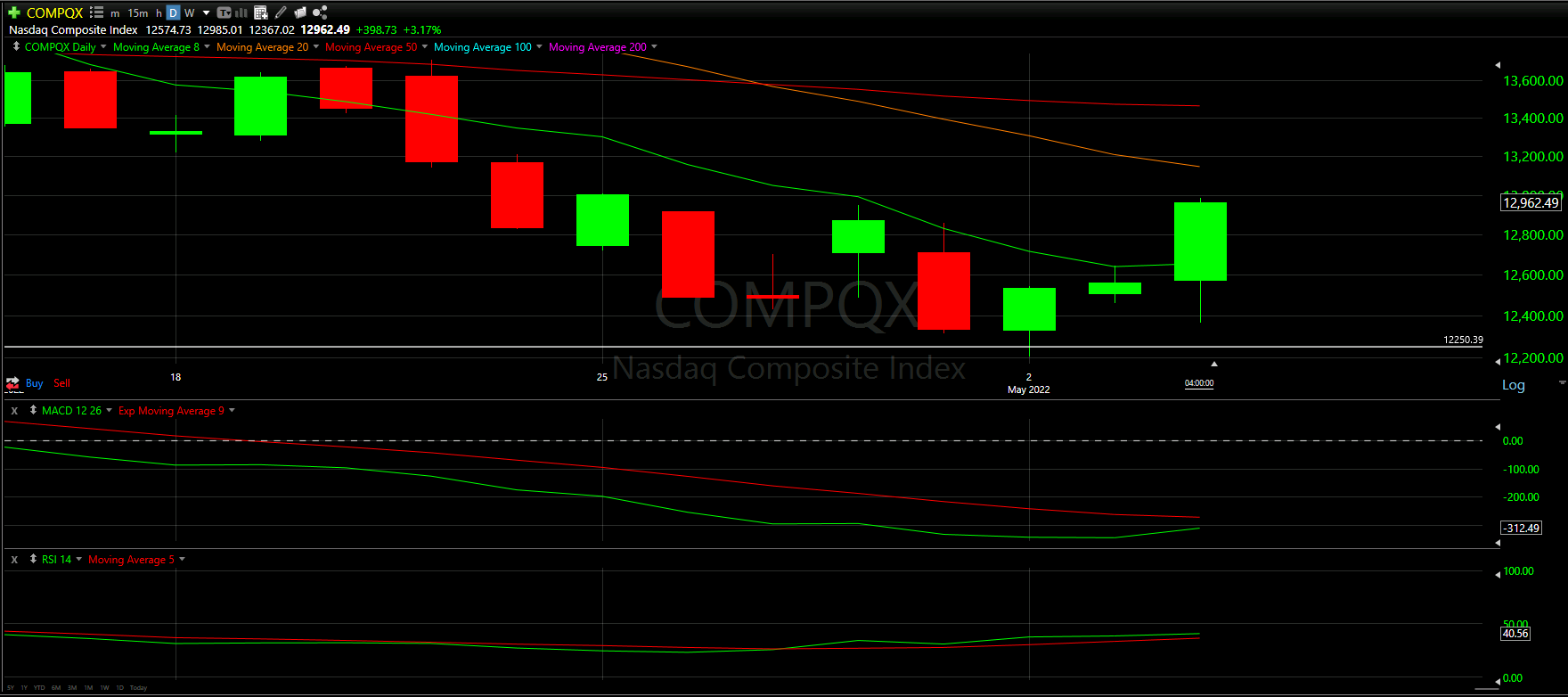Click the -312.49 MACD value label

click(1521, 528)
